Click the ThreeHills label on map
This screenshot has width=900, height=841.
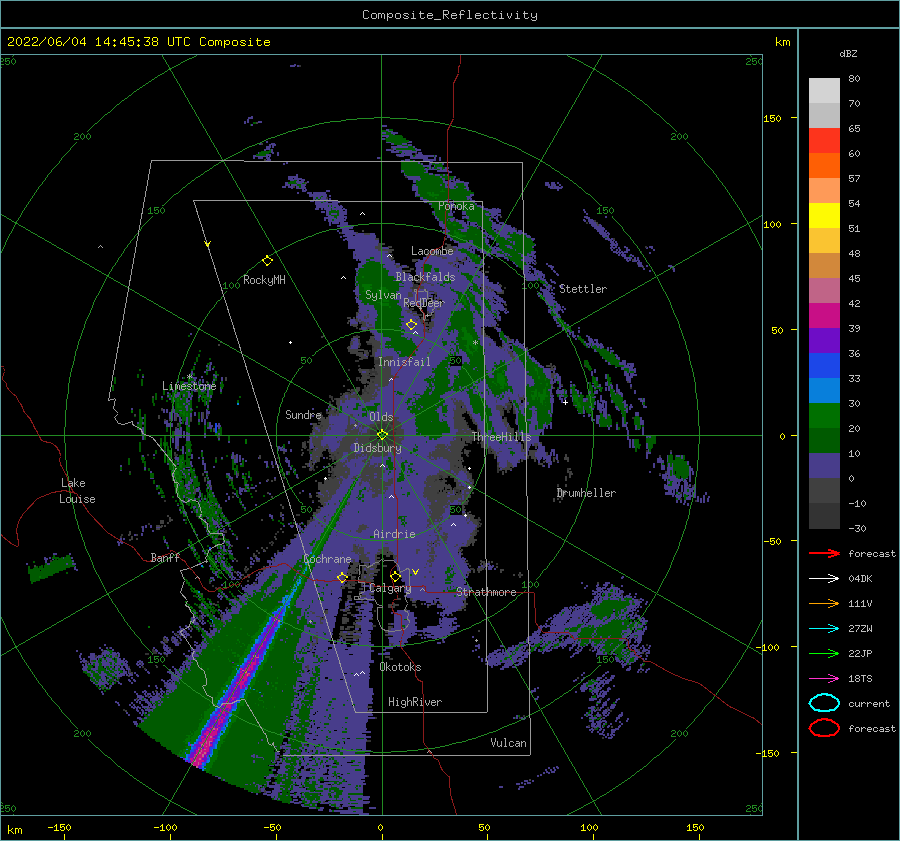pyautogui.click(x=502, y=437)
